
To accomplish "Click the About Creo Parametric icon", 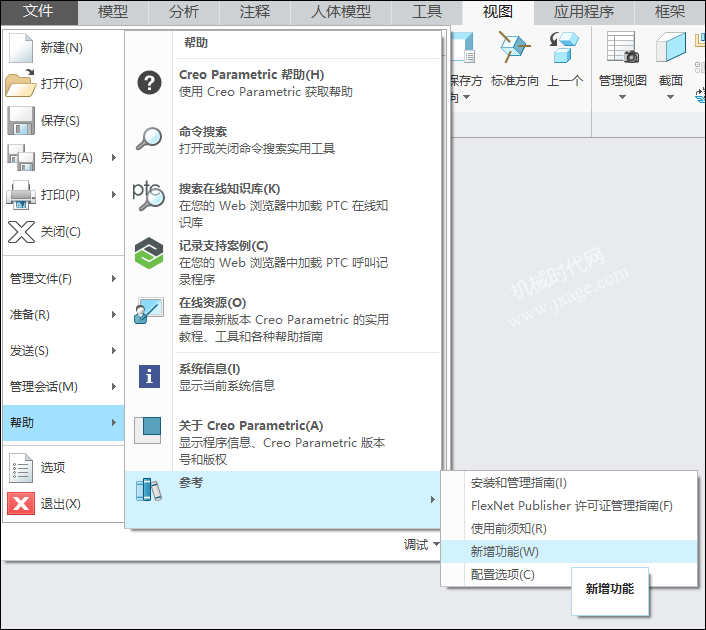I will 148,430.
